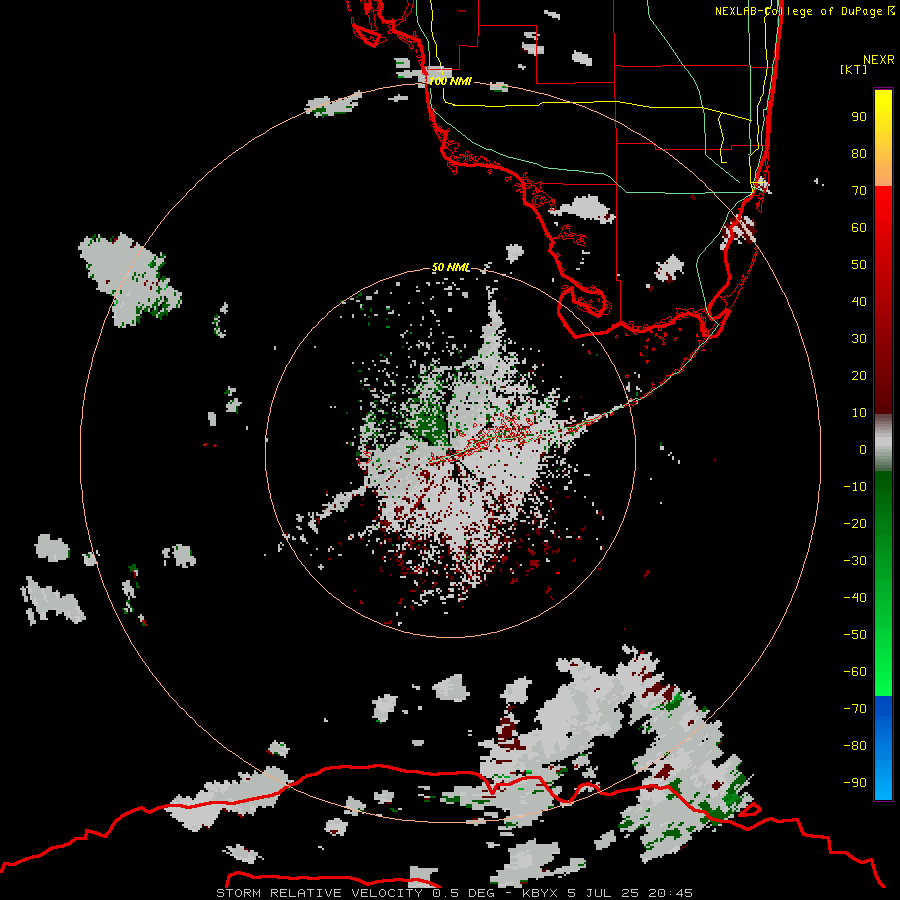The width and height of the screenshot is (900, 900).
Task: Click the -30 value on the velocity scale
Action: [x=855, y=561]
